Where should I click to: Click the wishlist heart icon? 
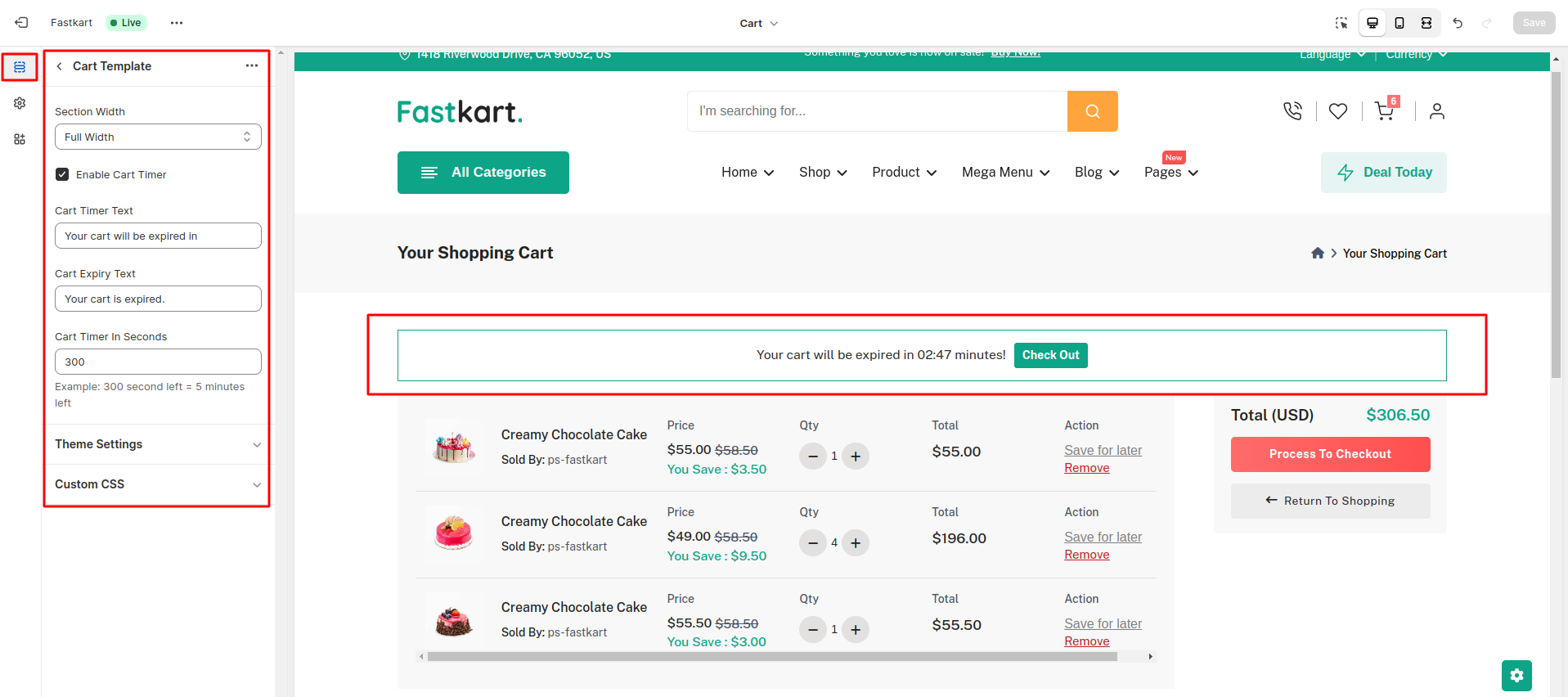[x=1338, y=111]
